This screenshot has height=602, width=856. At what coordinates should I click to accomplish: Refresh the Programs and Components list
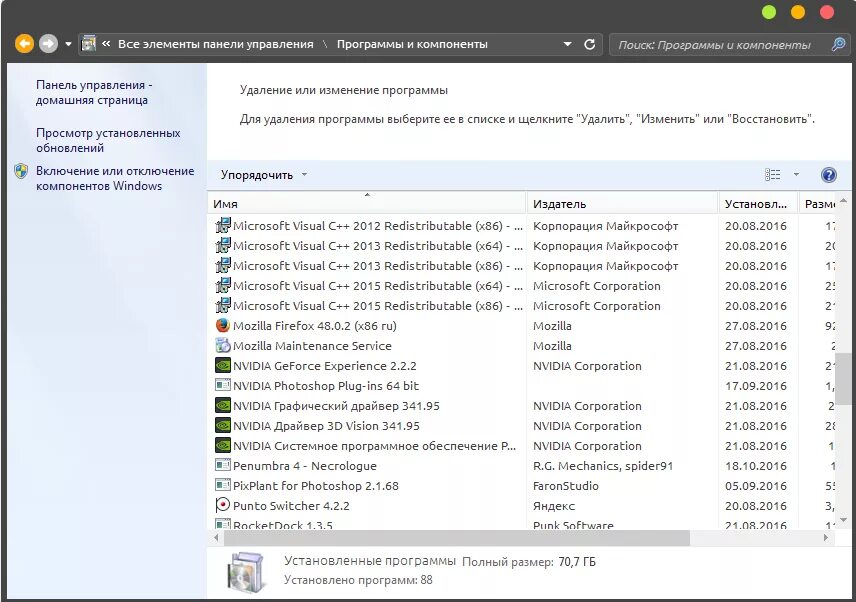pyautogui.click(x=590, y=44)
